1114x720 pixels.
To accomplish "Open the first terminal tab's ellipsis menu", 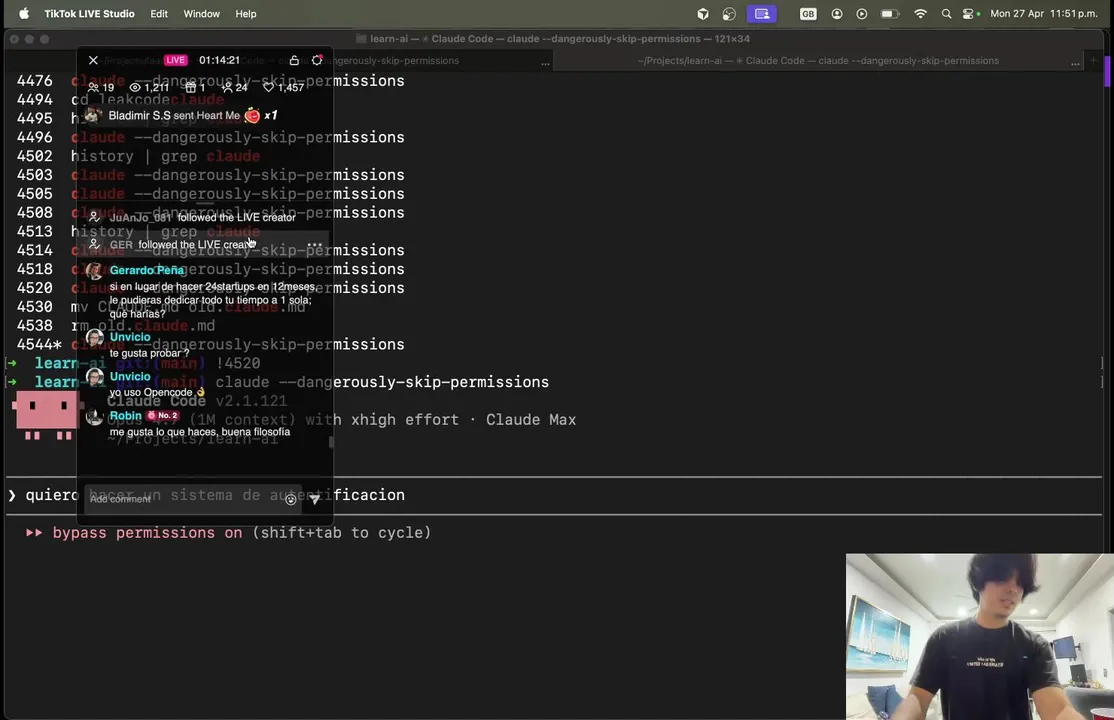I will [545, 63].
